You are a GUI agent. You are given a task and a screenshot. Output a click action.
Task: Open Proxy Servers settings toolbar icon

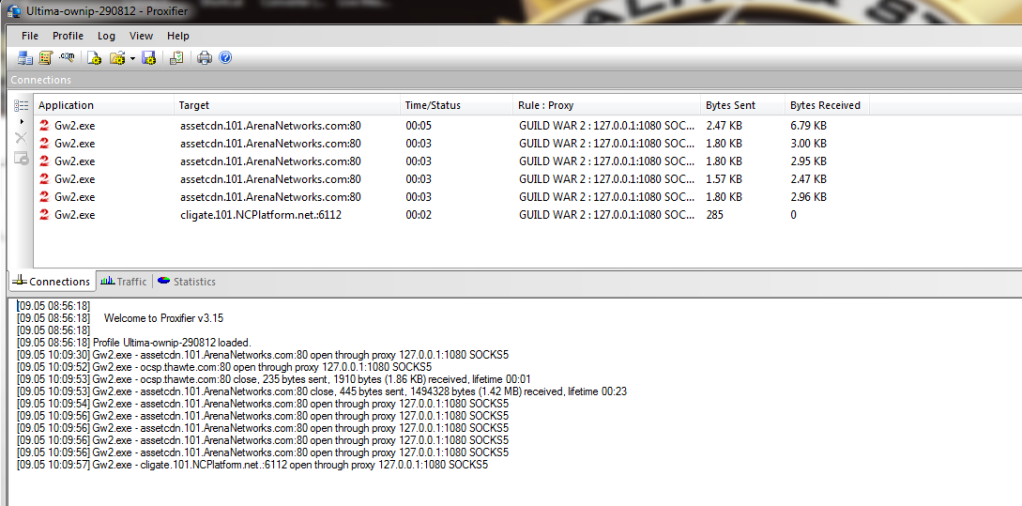pos(25,58)
